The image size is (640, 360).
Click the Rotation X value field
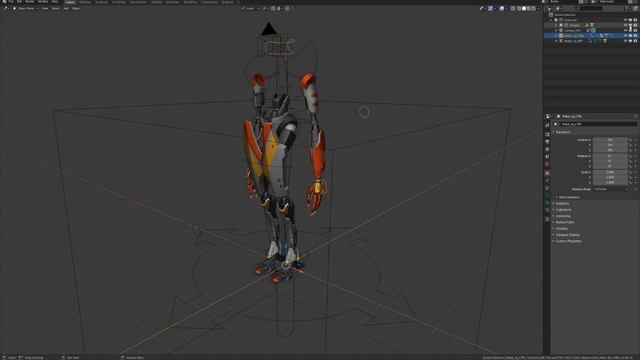610,156
